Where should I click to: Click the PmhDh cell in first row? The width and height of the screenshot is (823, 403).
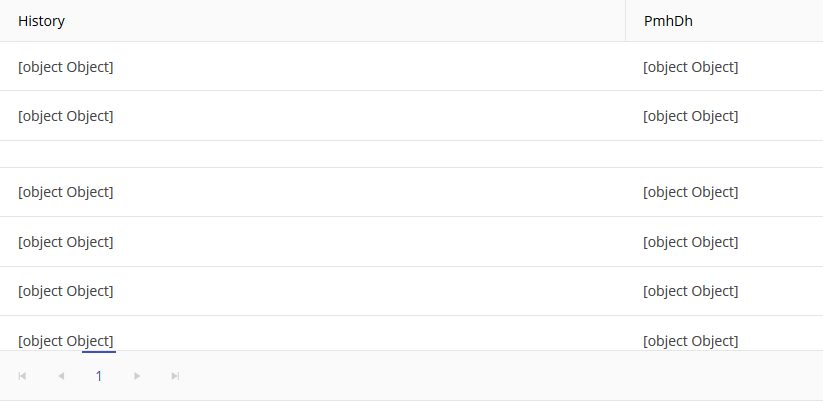(691, 67)
